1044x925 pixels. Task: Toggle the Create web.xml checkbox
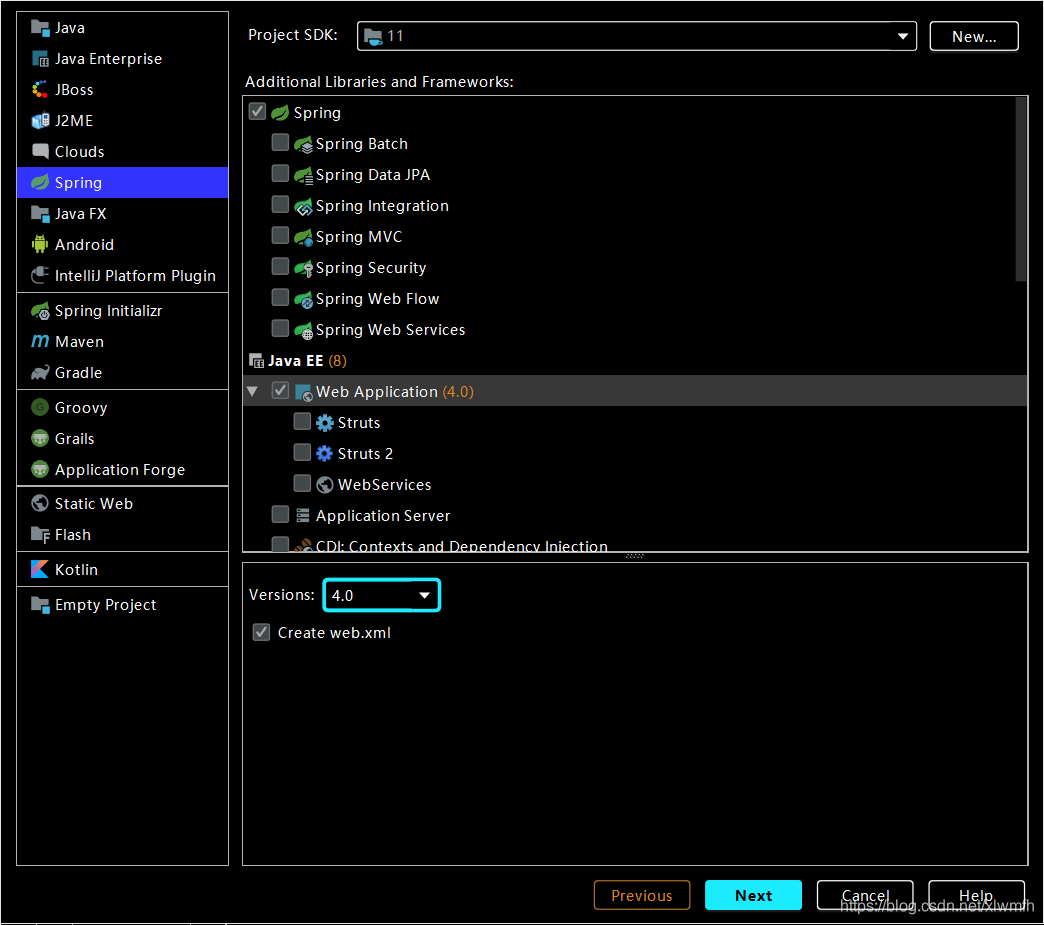click(261, 632)
